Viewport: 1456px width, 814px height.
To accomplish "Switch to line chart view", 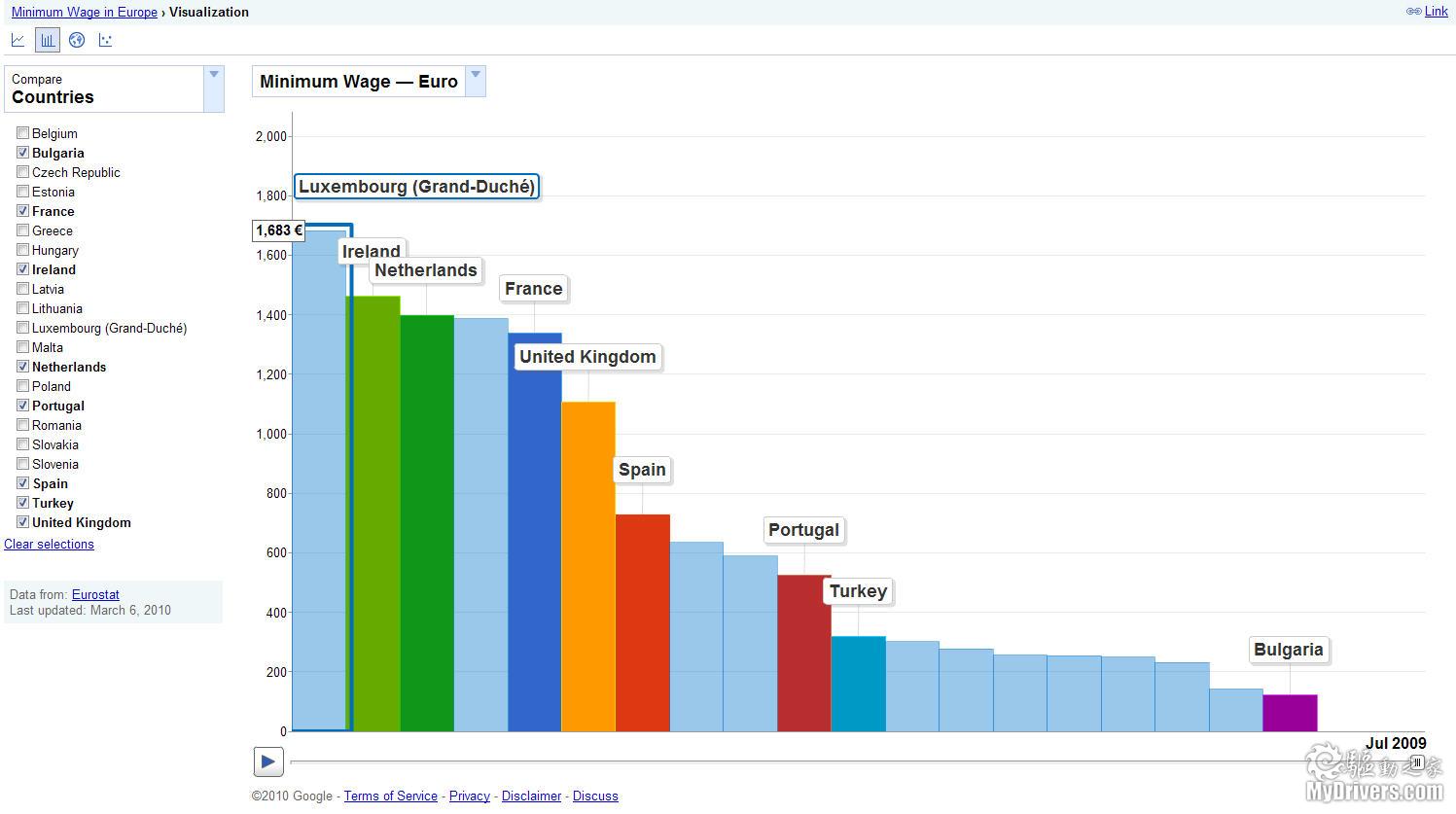I will pyautogui.click(x=18, y=40).
